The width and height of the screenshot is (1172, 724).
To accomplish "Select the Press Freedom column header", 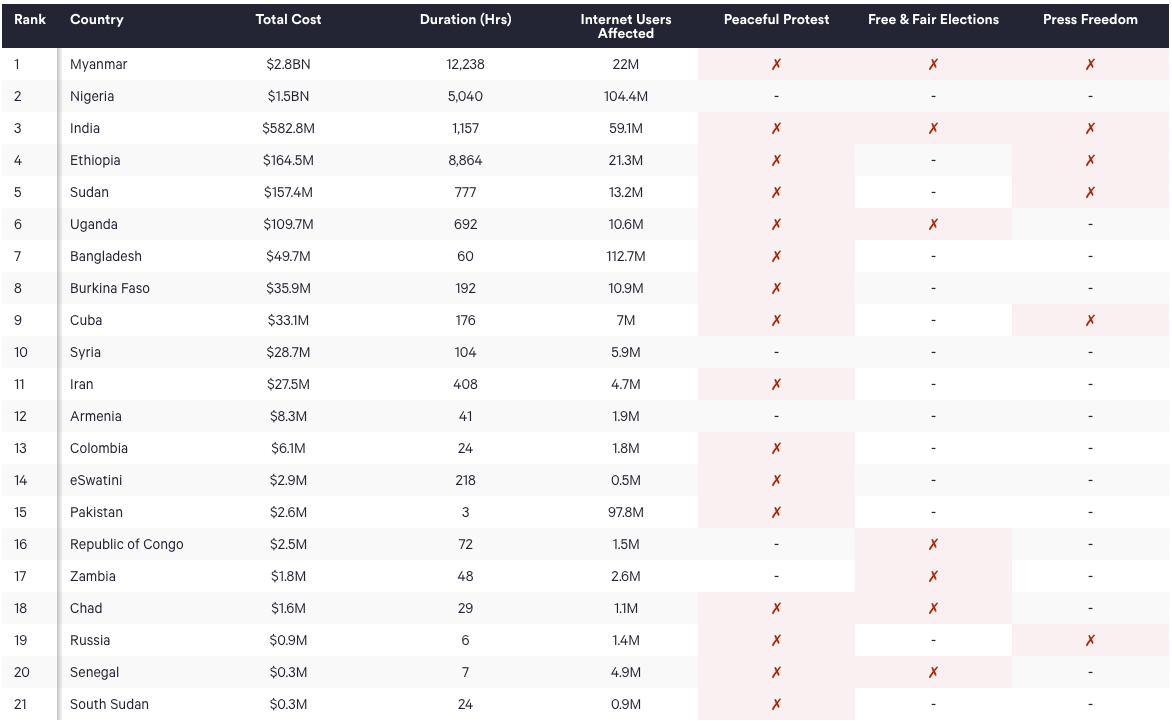I will click(1090, 19).
